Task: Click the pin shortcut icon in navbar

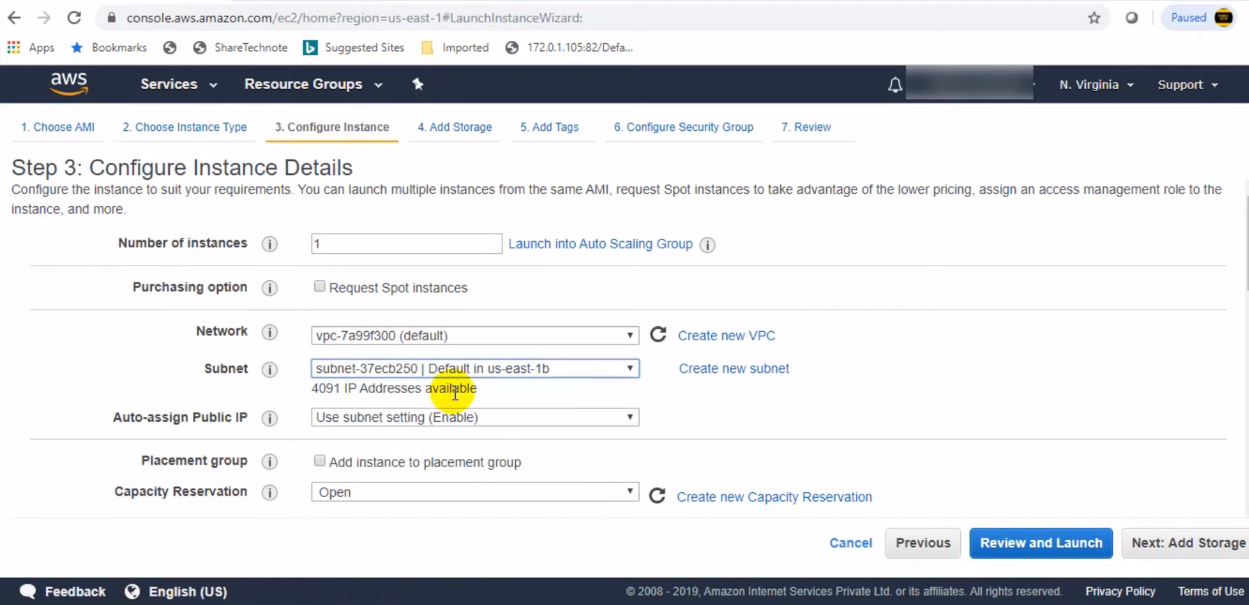Action: pos(418,84)
